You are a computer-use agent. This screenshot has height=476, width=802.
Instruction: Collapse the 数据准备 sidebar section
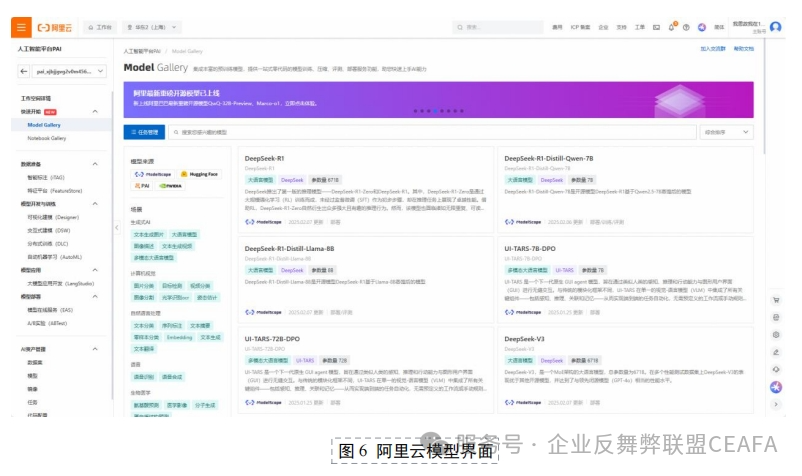pos(95,164)
